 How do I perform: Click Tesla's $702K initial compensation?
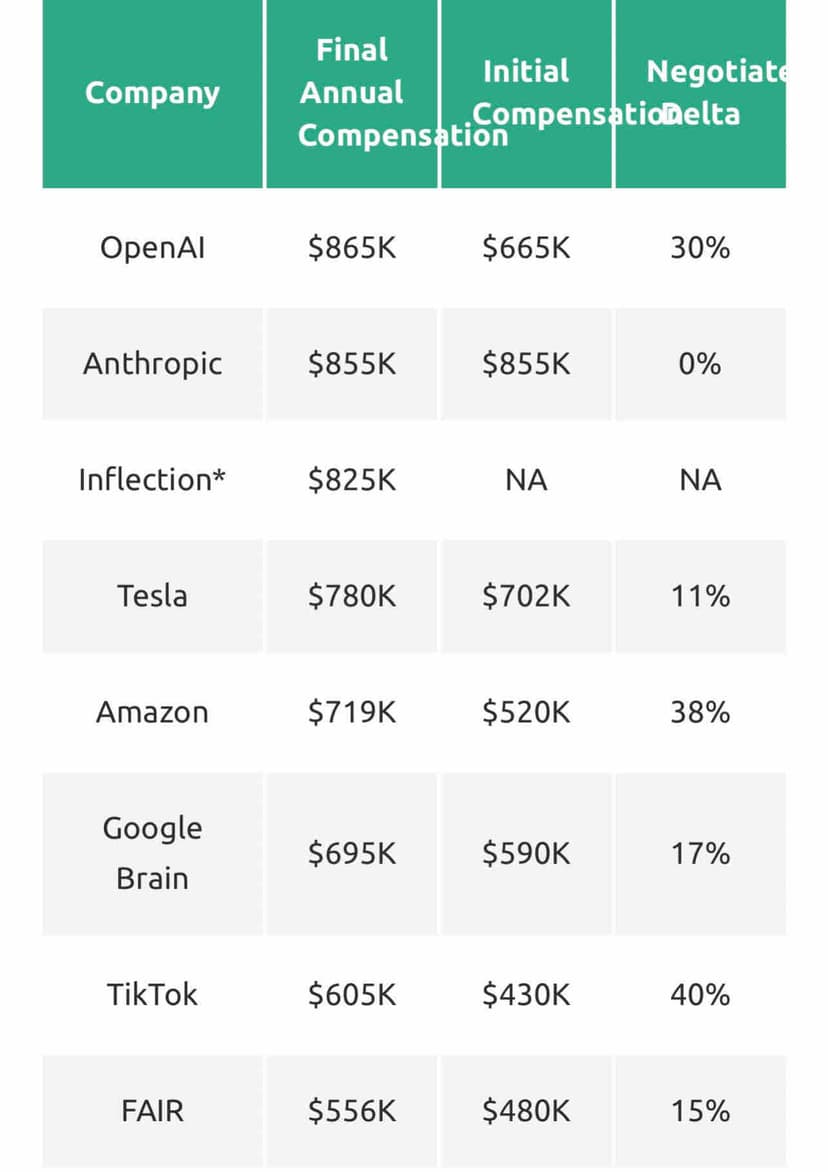click(x=526, y=596)
